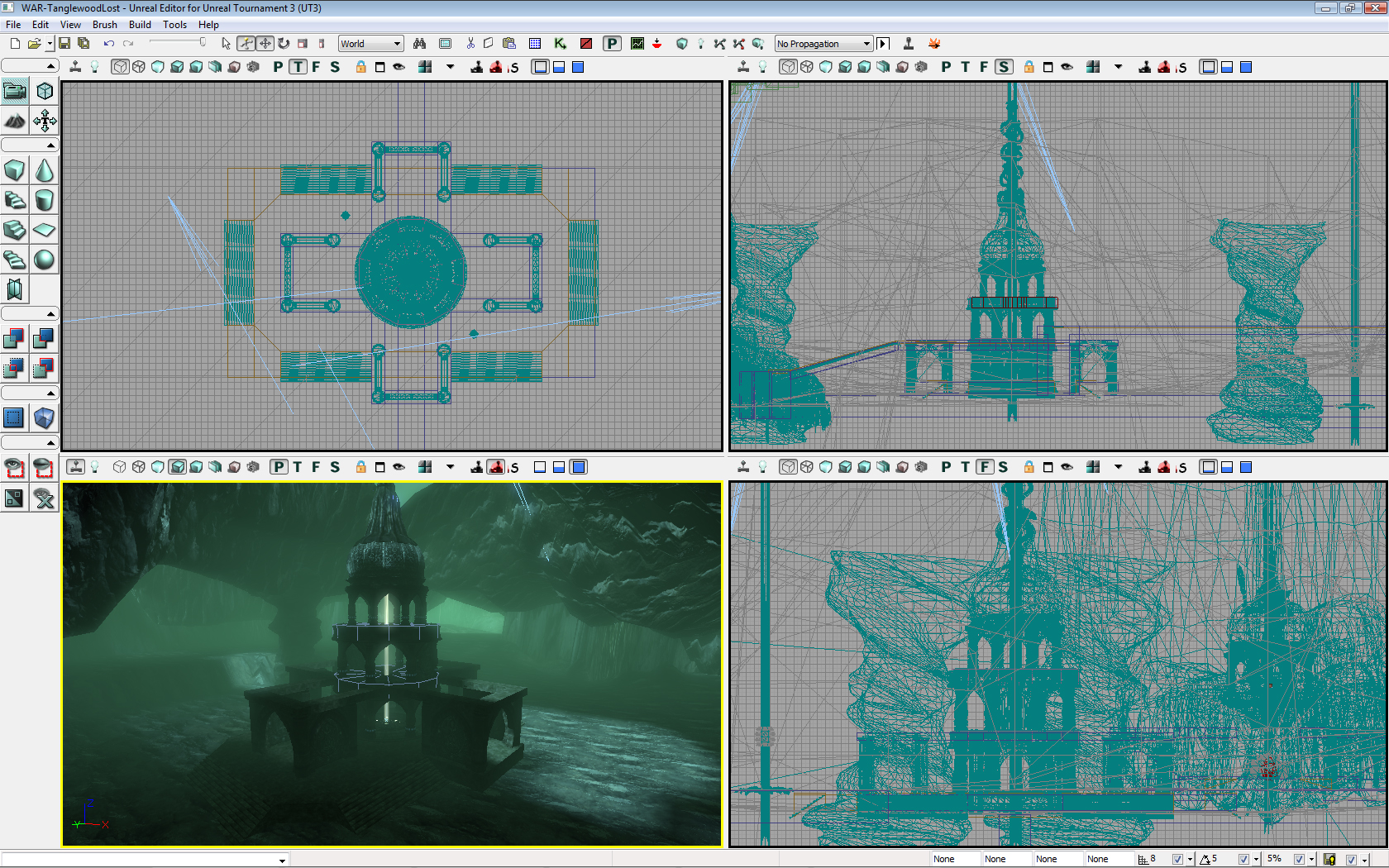
Task: Click the New map icon
Action: pos(15,44)
